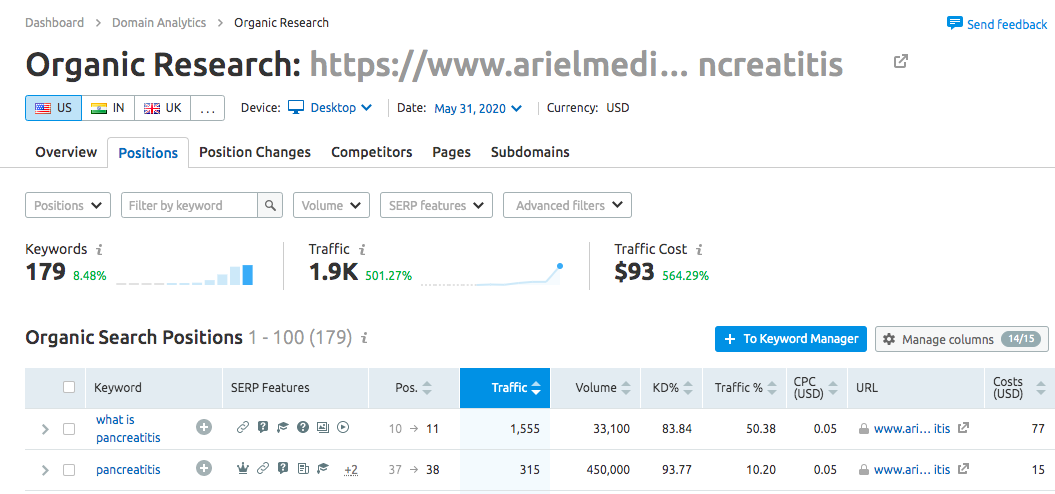
Task: Open the SERP features dropdown
Action: 436,206
